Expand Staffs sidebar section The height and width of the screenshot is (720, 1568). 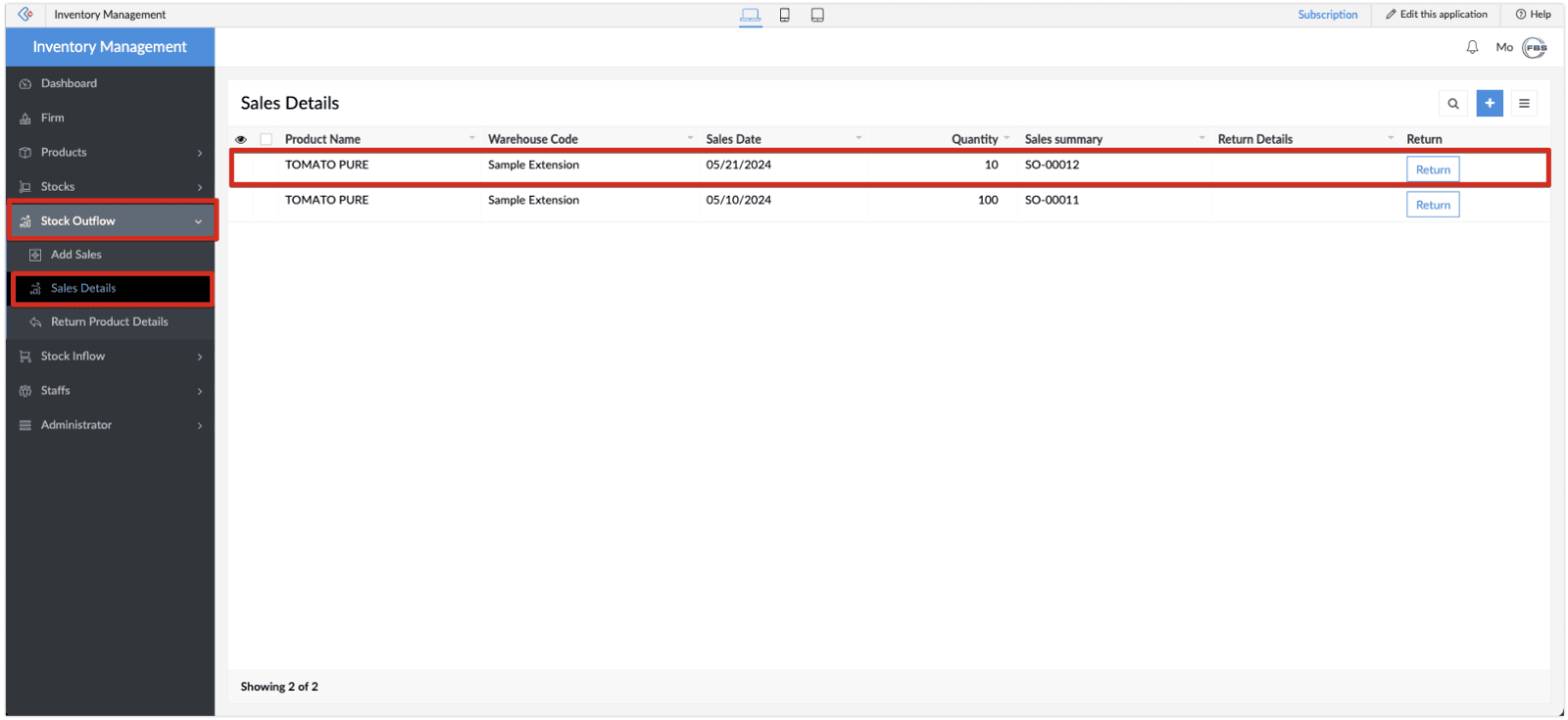pyautogui.click(x=110, y=390)
